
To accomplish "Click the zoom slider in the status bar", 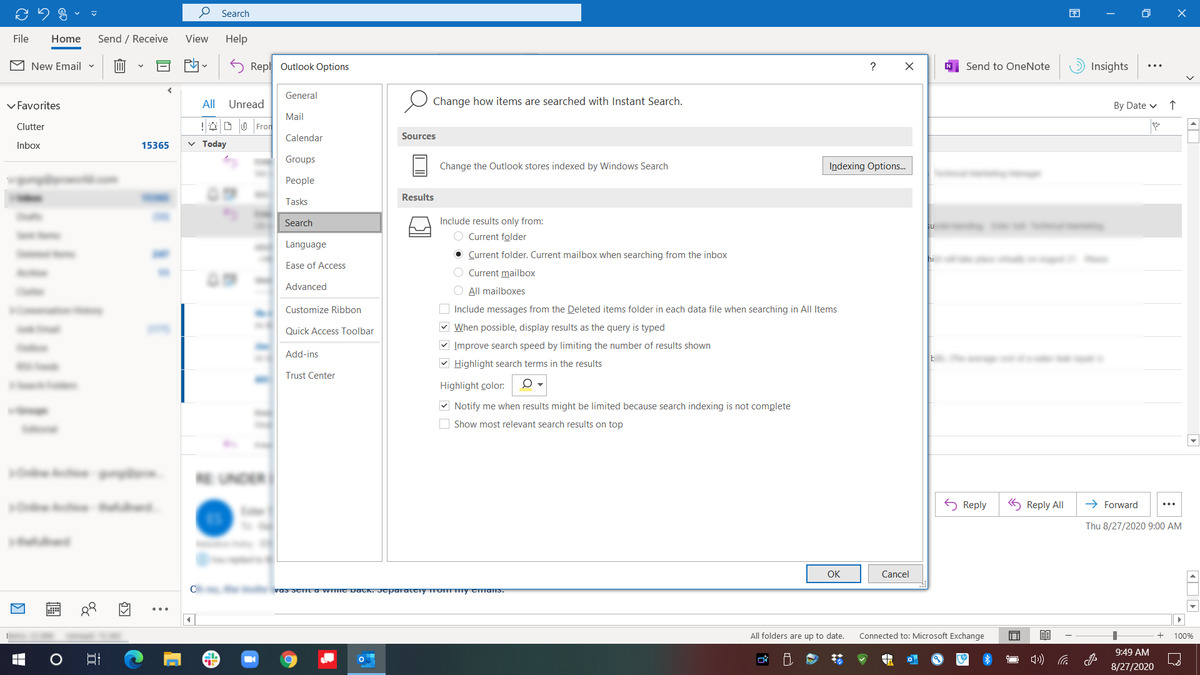I will [x=1113, y=635].
